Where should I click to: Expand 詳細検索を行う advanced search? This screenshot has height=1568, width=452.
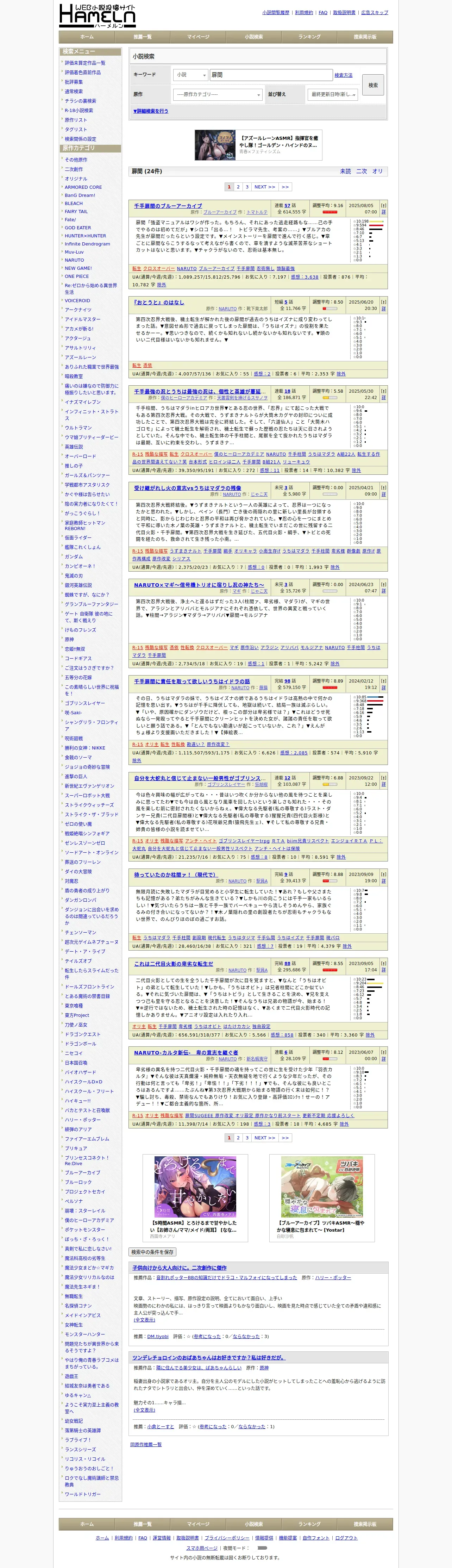[151, 111]
